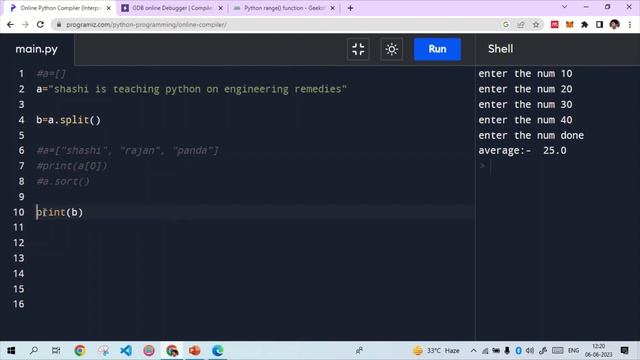Bookmark this page with star icon
640x360 pixels.
click(536, 24)
